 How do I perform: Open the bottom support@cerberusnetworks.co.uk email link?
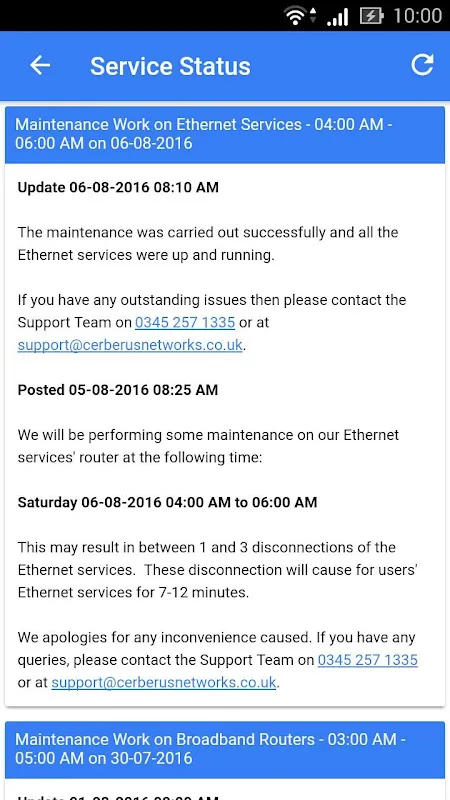[163, 683]
